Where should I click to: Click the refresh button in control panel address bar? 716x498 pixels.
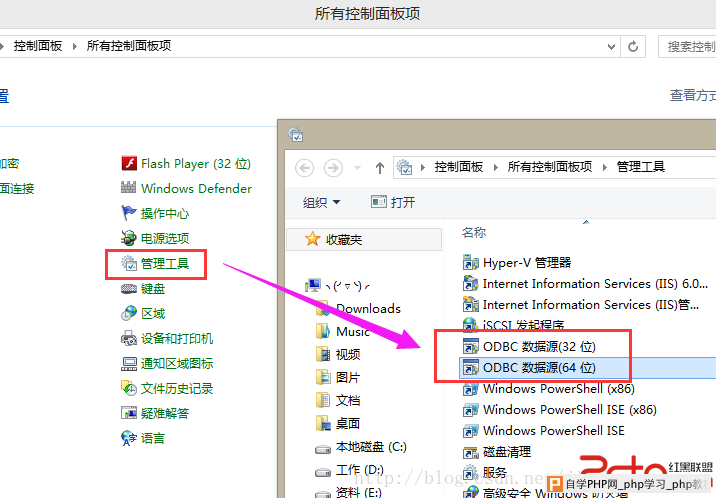pos(633,46)
